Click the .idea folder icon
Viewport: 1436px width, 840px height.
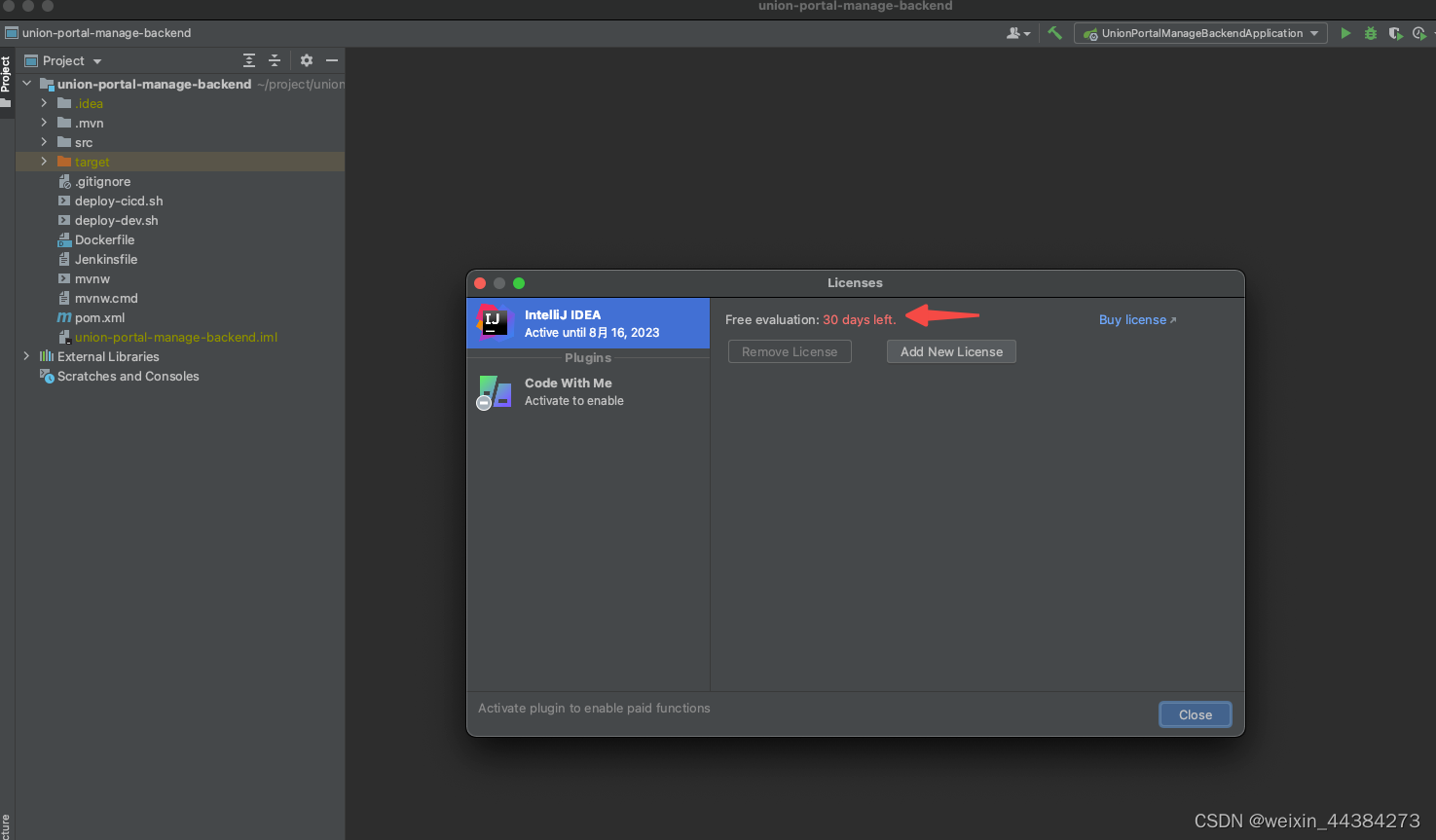pyautogui.click(x=64, y=103)
